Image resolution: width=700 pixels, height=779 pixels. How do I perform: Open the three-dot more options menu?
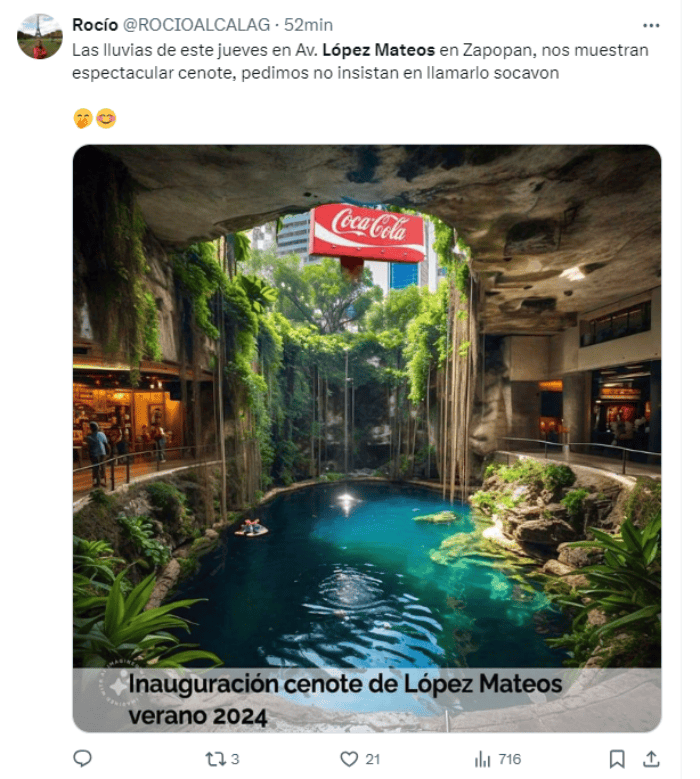(650, 25)
